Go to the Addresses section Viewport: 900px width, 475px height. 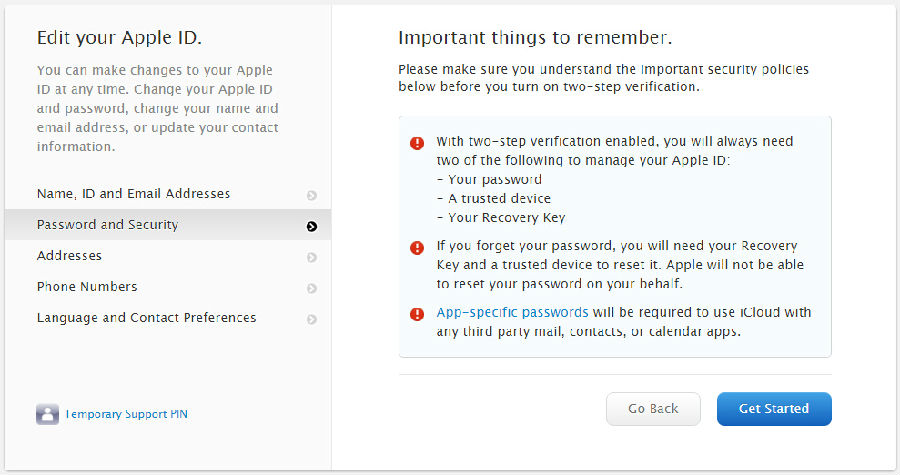click(x=168, y=256)
